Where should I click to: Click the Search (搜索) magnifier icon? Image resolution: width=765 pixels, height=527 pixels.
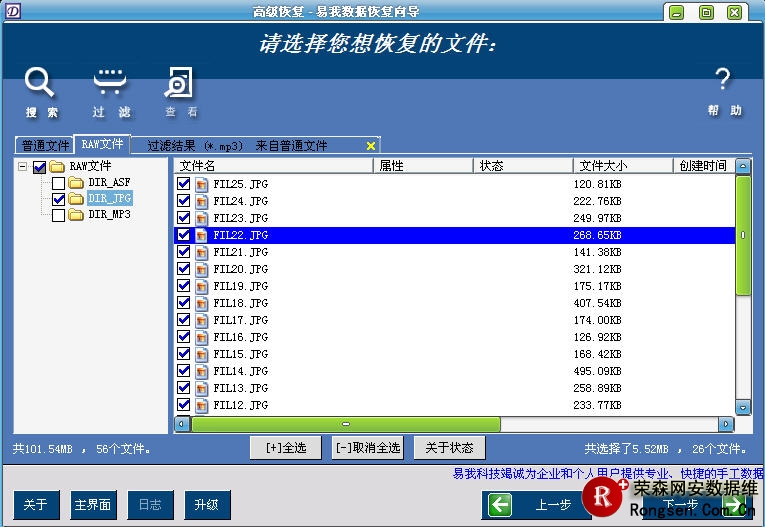tap(40, 82)
